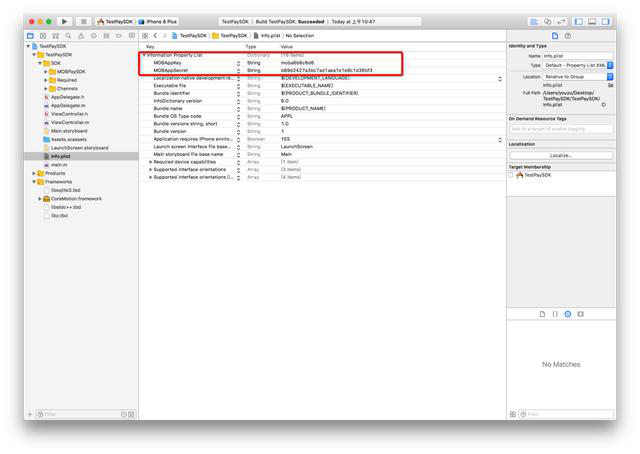Image resolution: width=640 pixels, height=454 pixels.
Task: Expand the Products group
Action: [34, 173]
